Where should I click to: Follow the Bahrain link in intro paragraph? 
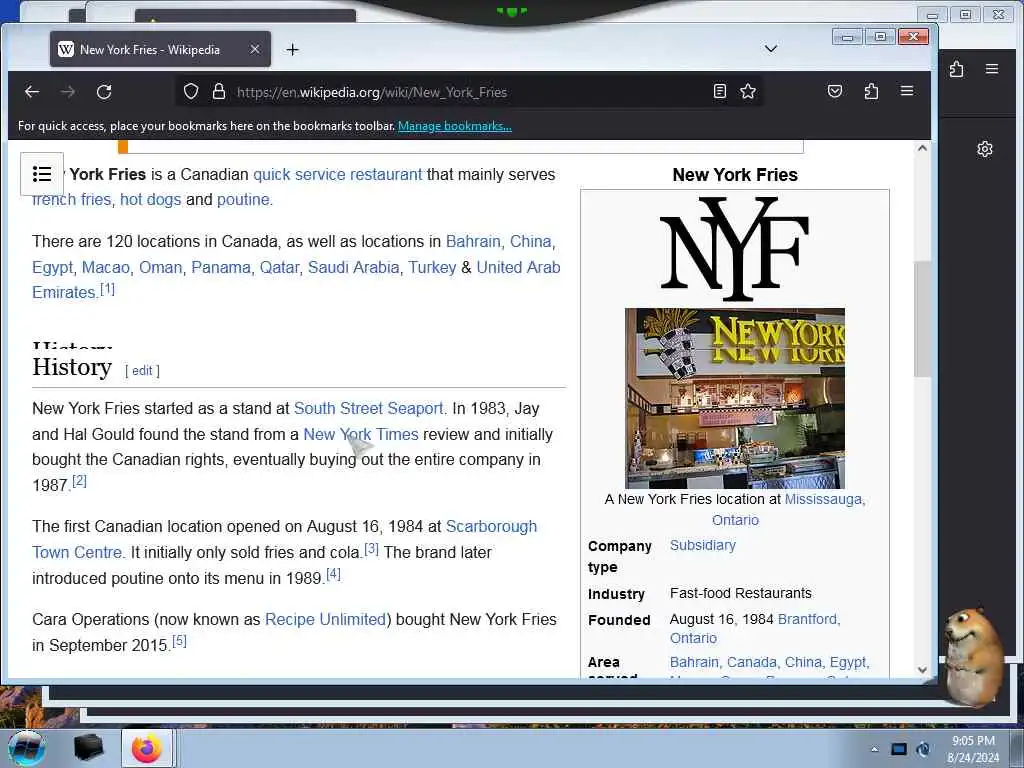point(473,242)
